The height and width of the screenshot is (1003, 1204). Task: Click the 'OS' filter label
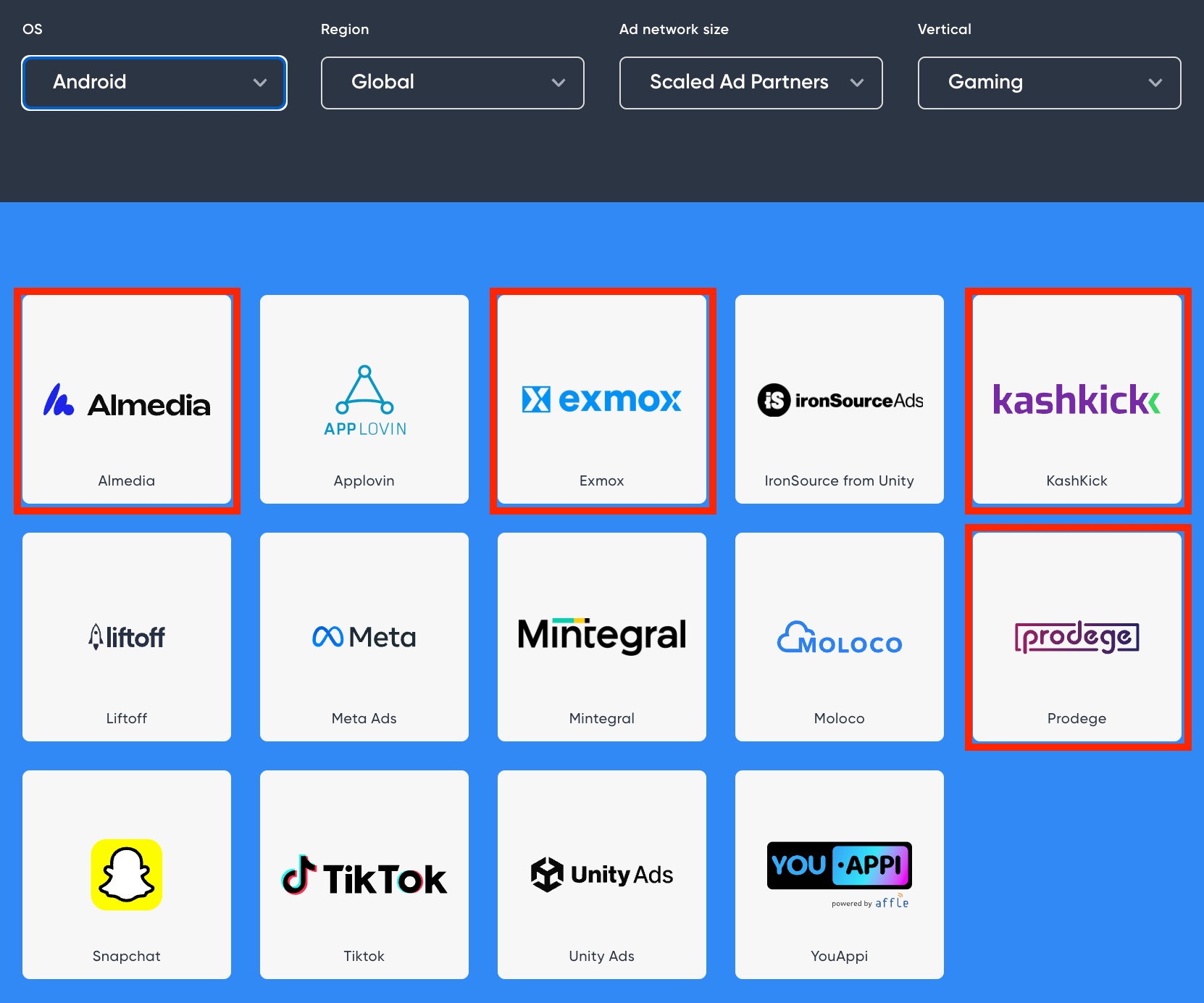point(33,29)
